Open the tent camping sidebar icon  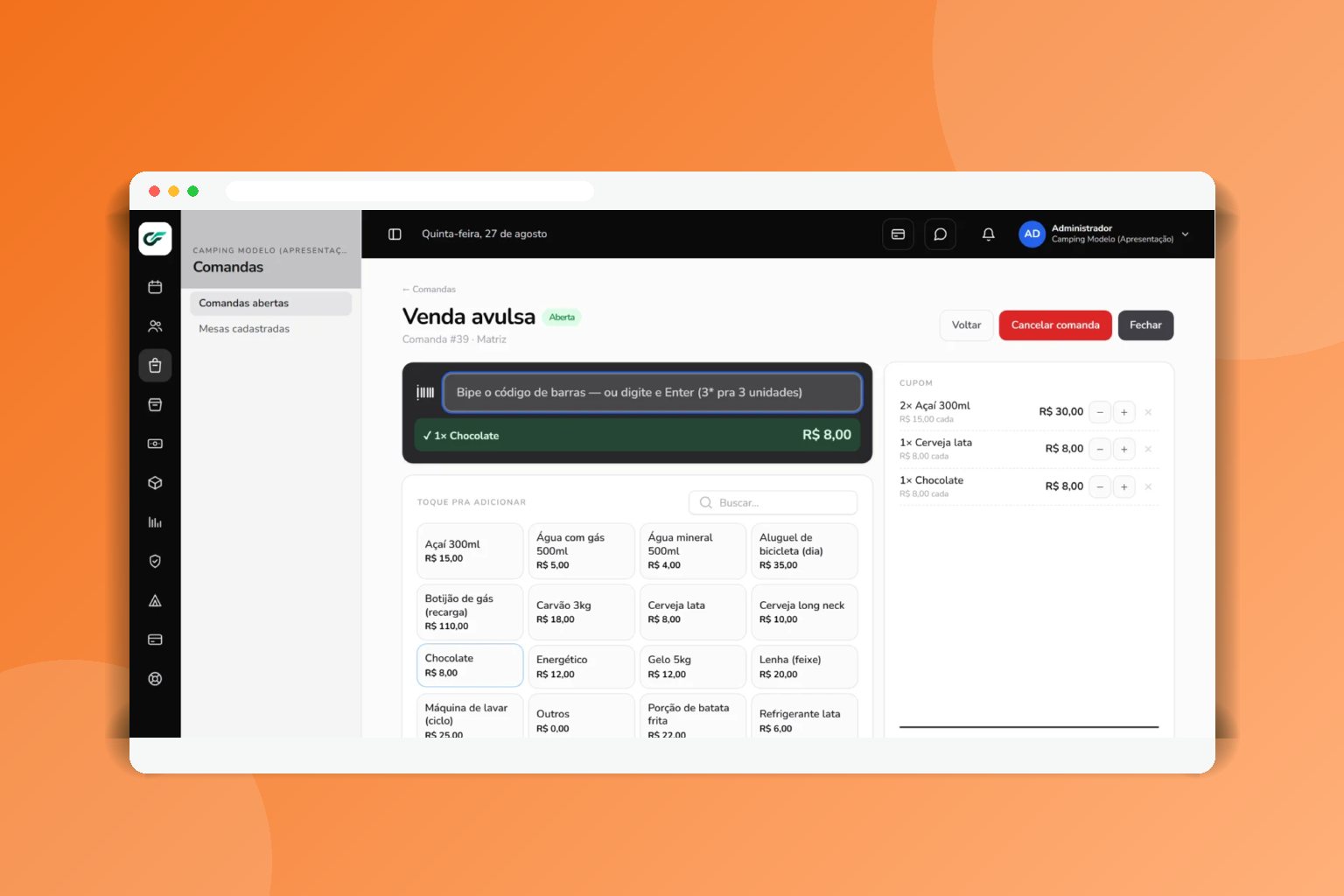[x=155, y=600]
